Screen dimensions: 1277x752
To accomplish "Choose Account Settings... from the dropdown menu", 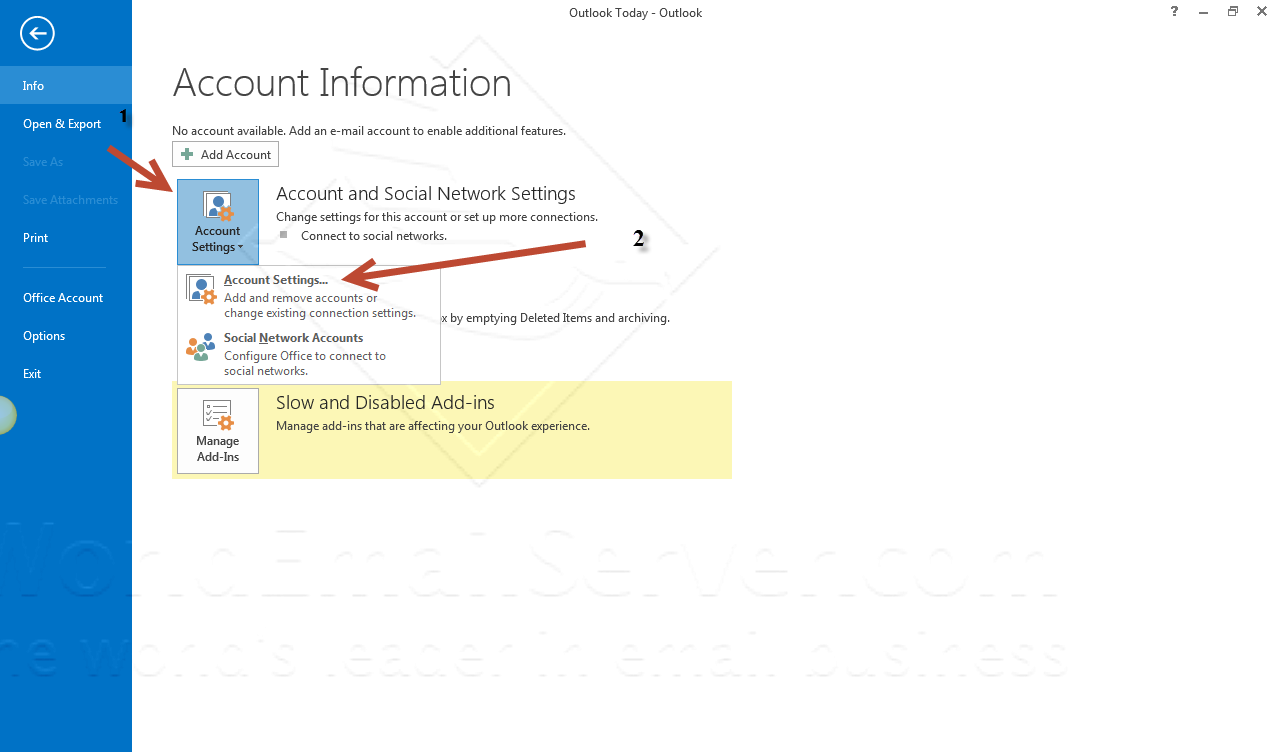I will [x=308, y=296].
